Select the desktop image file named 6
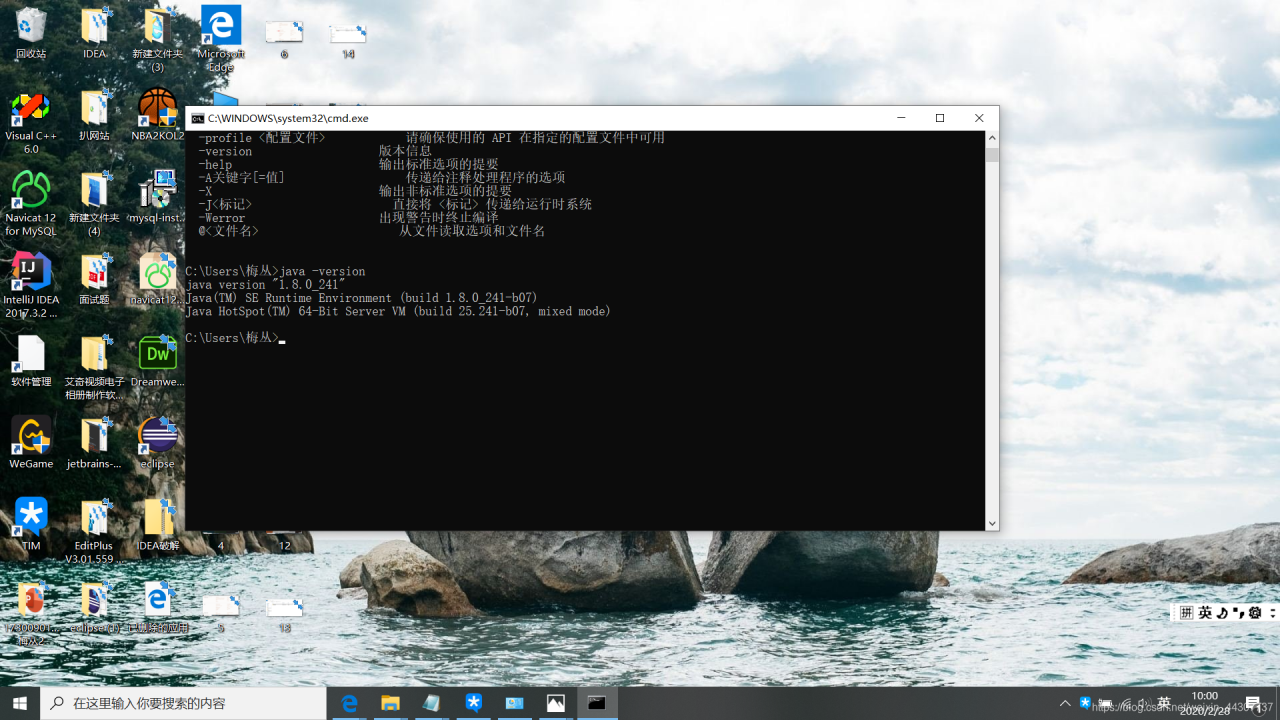Viewport: 1280px width, 720px height. pos(284,40)
